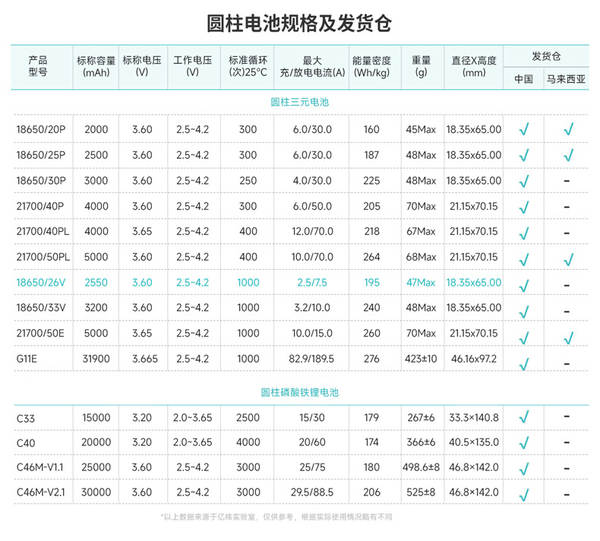600x541 pixels.
Task: Select model name C46M-V2.1
Action: [41, 492]
